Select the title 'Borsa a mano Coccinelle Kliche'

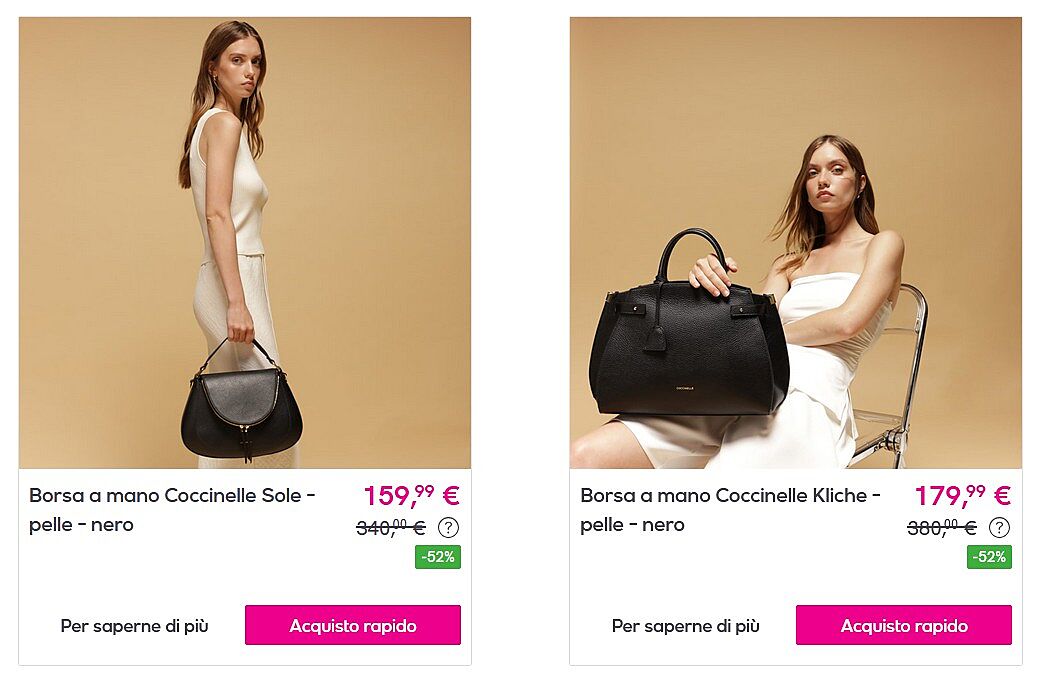[724, 496]
